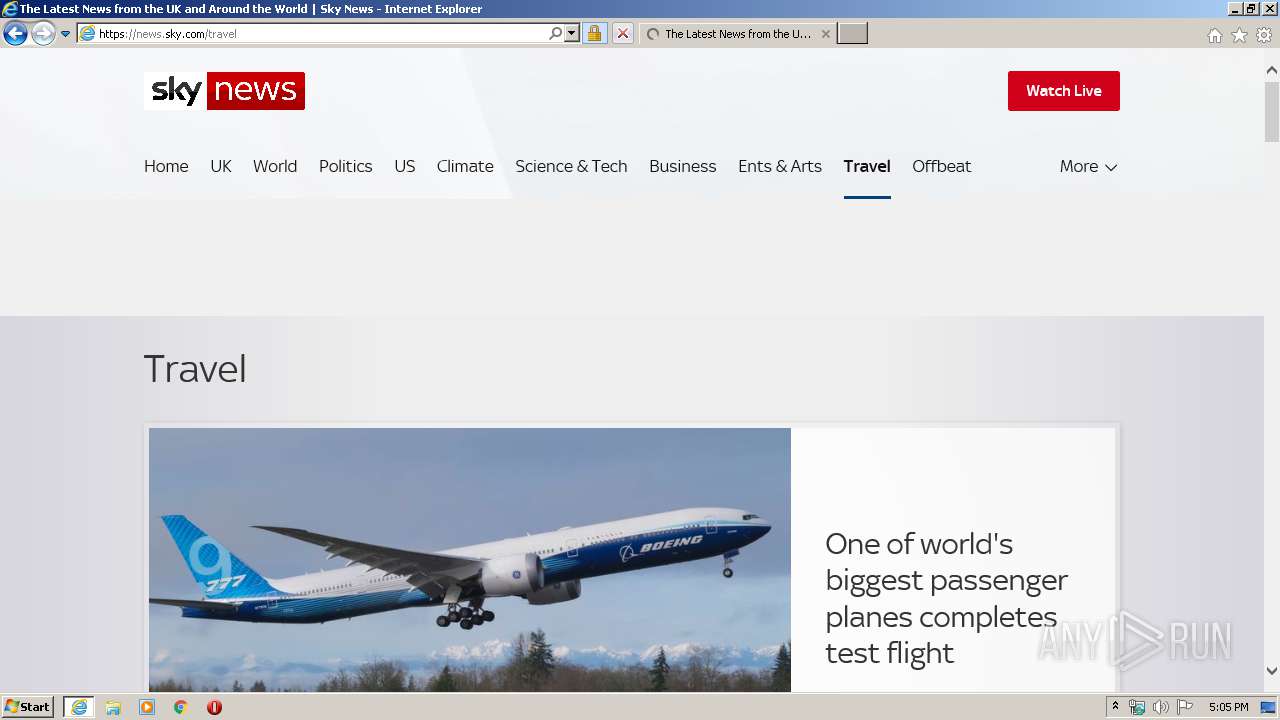Close the Latest News tab
The height and width of the screenshot is (720, 1280).
tap(825, 34)
